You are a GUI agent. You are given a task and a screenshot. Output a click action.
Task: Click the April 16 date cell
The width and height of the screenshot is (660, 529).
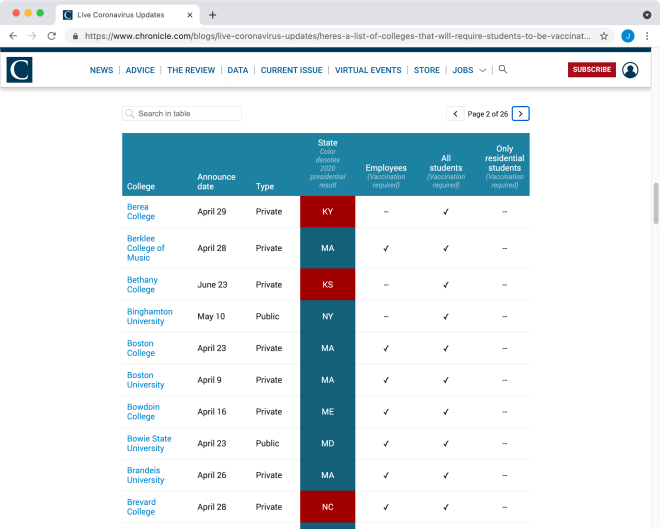(x=212, y=412)
